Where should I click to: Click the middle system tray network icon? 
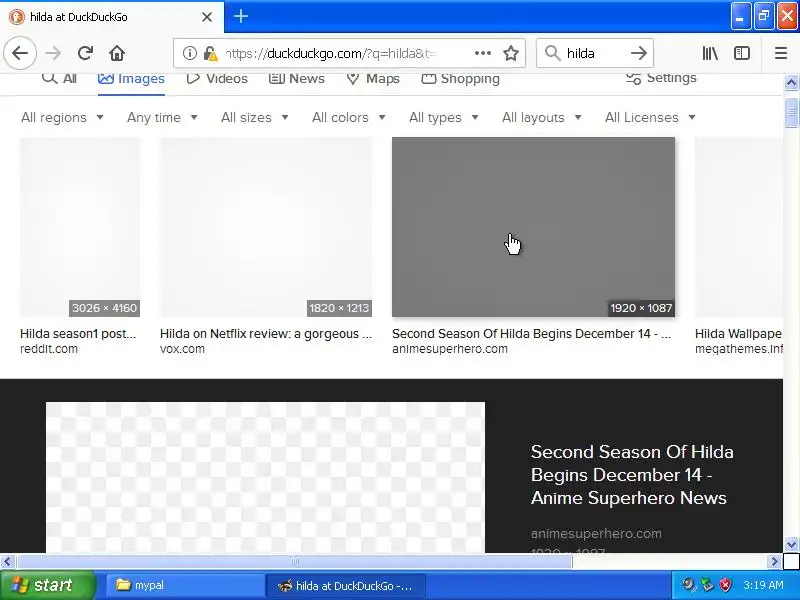coord(708,585)
